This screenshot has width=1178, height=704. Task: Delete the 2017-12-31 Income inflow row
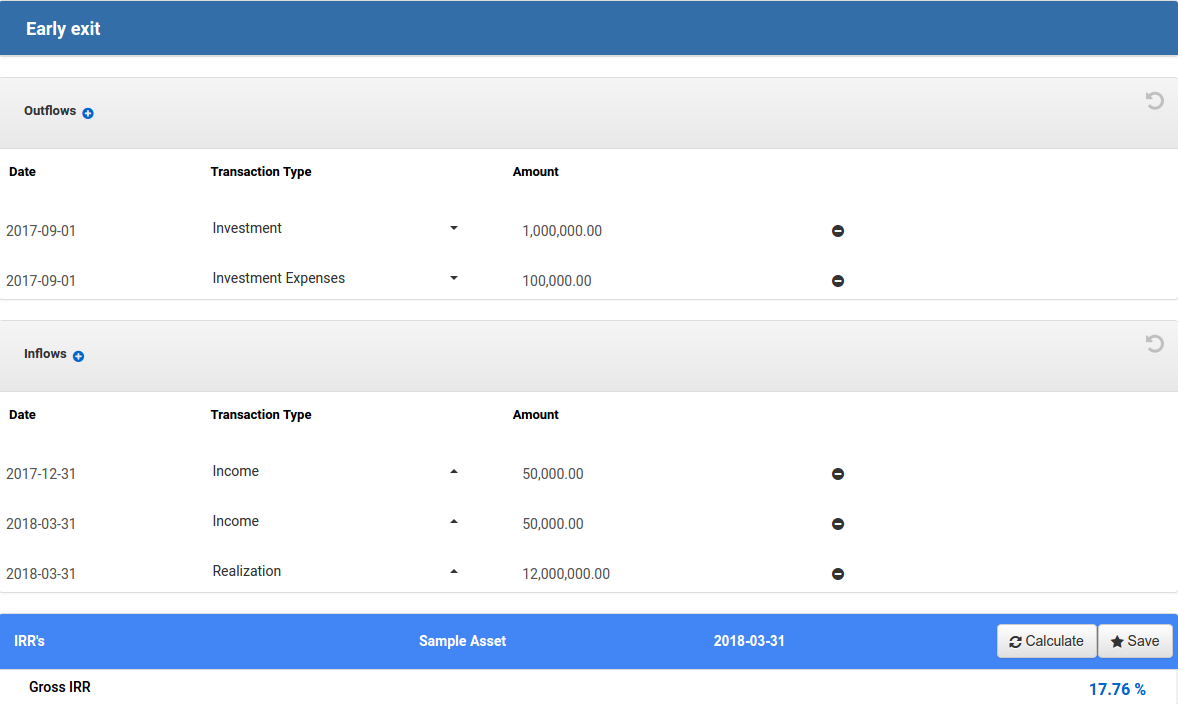click(838, 474)
